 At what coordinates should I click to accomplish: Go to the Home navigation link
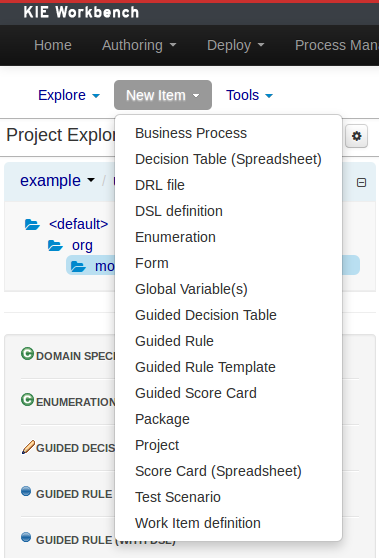(53, 45)
